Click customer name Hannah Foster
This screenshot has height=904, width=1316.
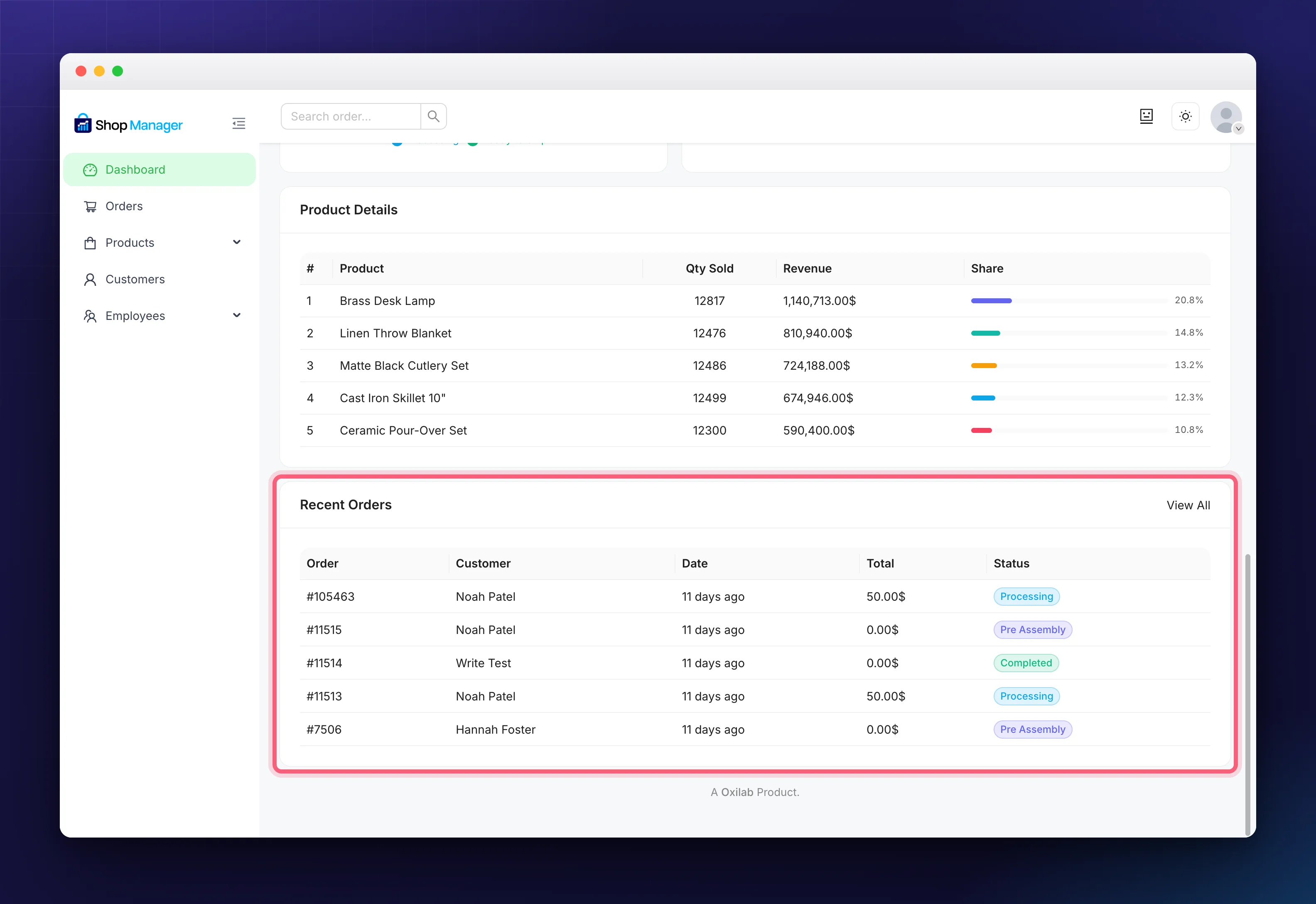(496, 730)
